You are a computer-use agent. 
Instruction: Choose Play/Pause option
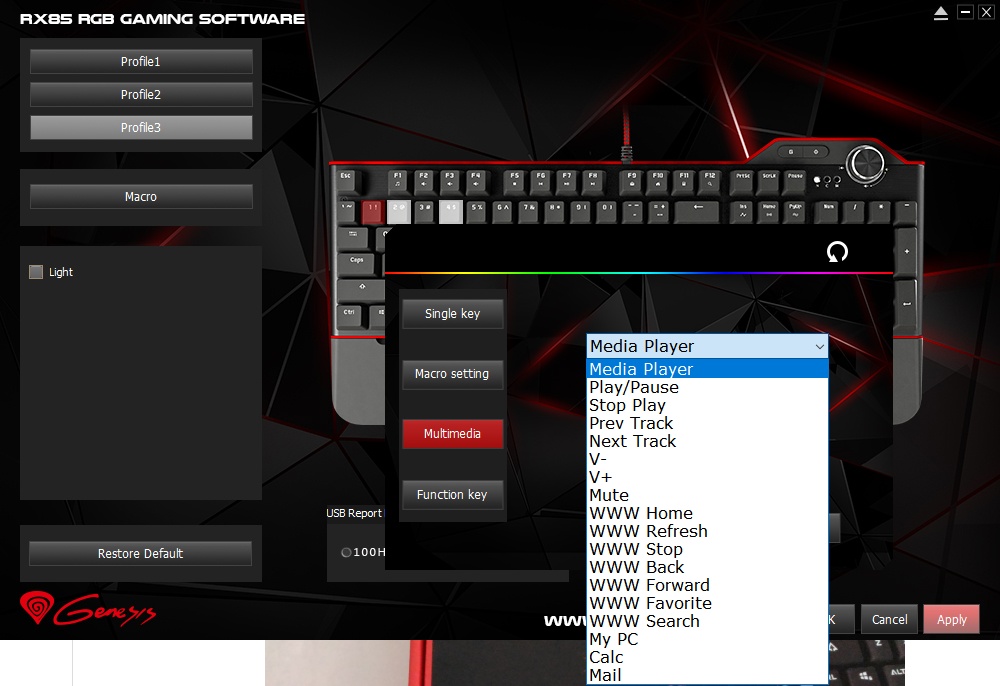point(707,387)
